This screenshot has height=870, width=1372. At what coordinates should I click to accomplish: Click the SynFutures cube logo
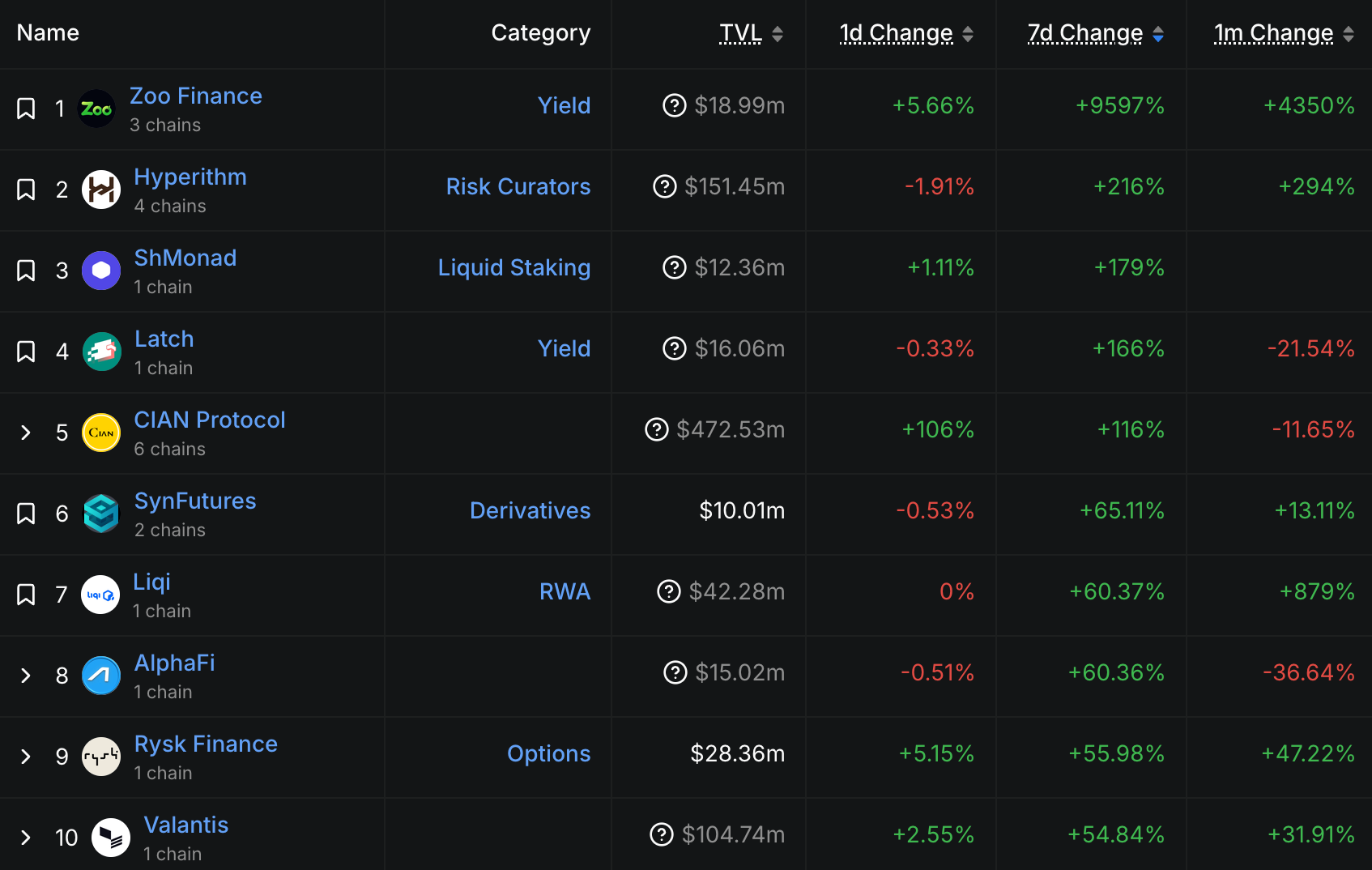click(101, 514)
